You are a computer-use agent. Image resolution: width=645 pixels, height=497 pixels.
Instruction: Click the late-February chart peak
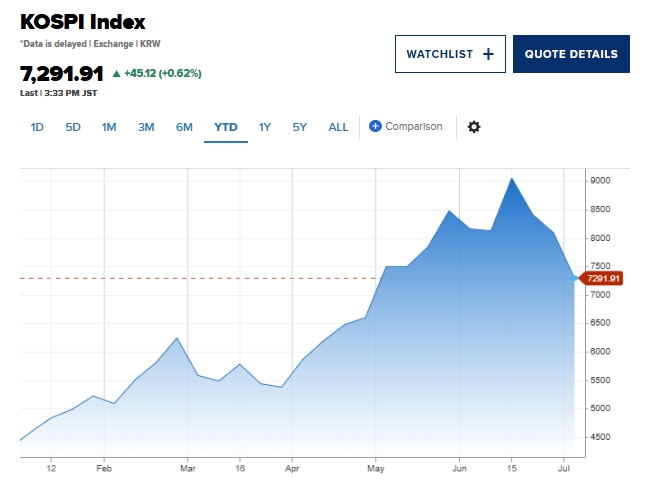pos(177,338)
